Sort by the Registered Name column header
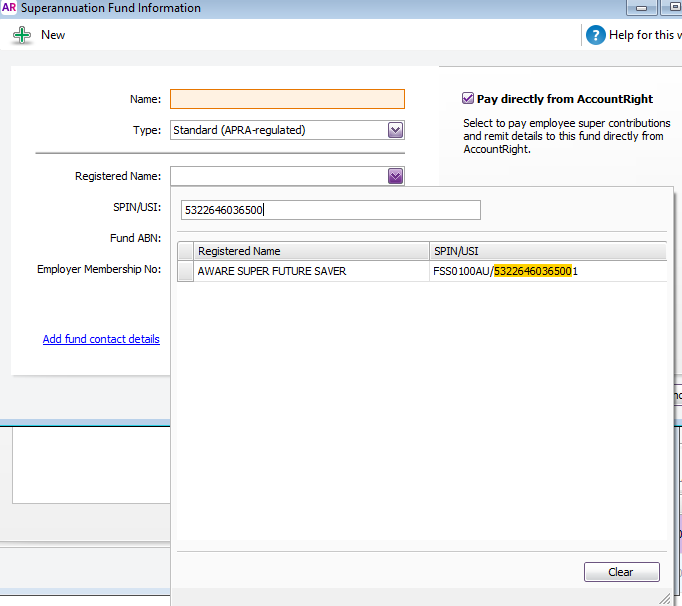This screenshot has height=606, width=682. tap(311, 251)
